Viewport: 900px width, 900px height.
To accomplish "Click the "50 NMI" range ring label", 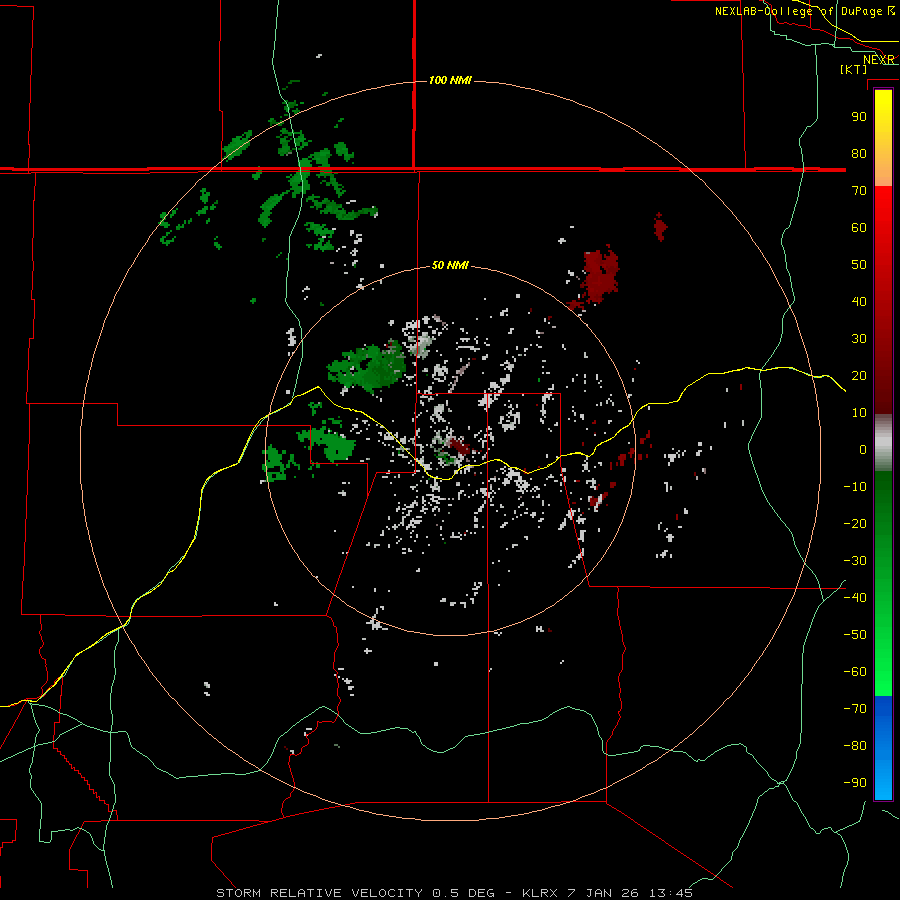I will (450, 265).
